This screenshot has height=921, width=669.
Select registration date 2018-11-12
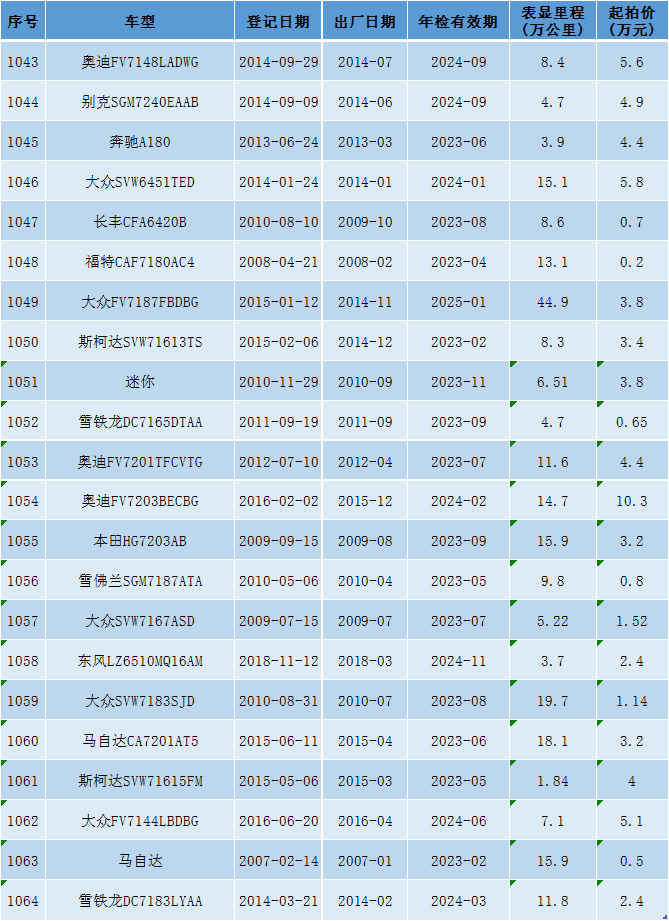click(x=278, y=660)
